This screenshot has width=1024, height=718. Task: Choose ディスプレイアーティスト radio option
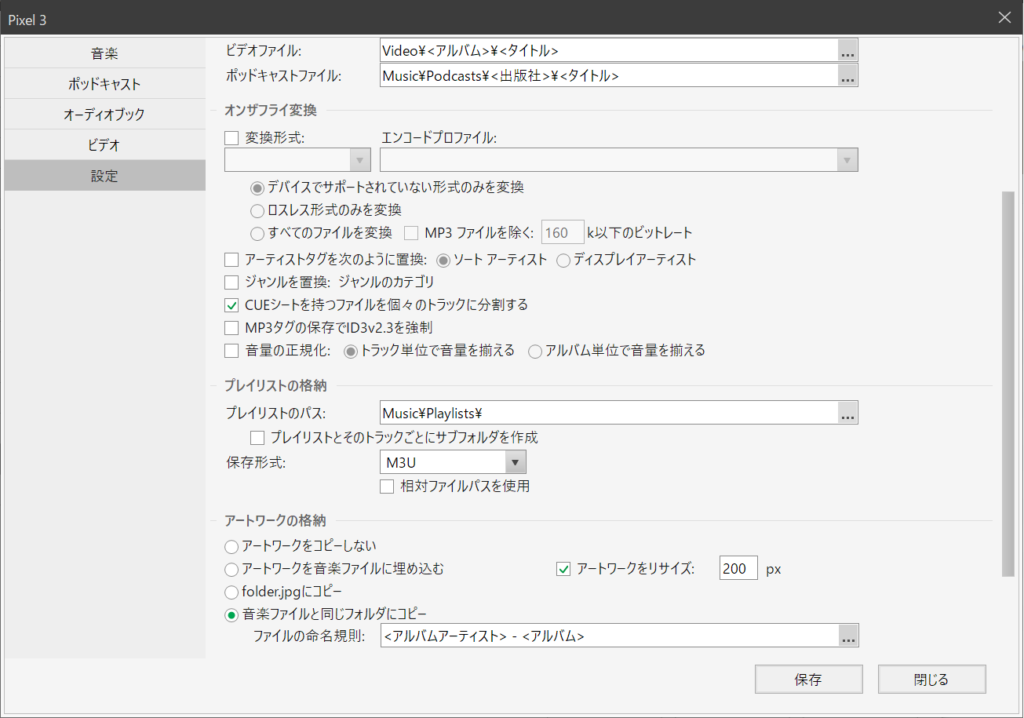(563, 261)
